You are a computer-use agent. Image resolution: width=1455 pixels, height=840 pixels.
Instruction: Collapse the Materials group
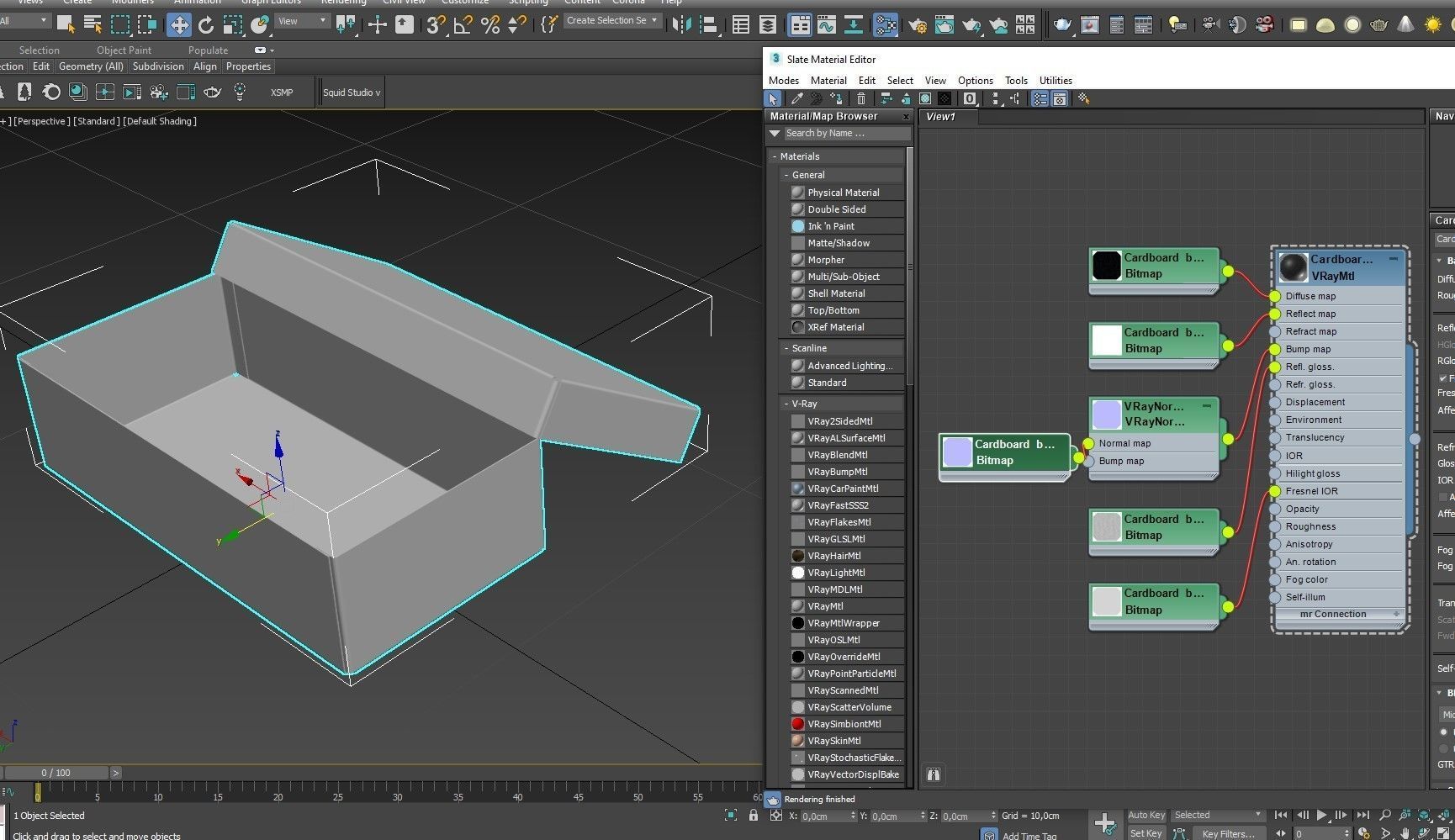pyautogui.click(x=775, y=156)
